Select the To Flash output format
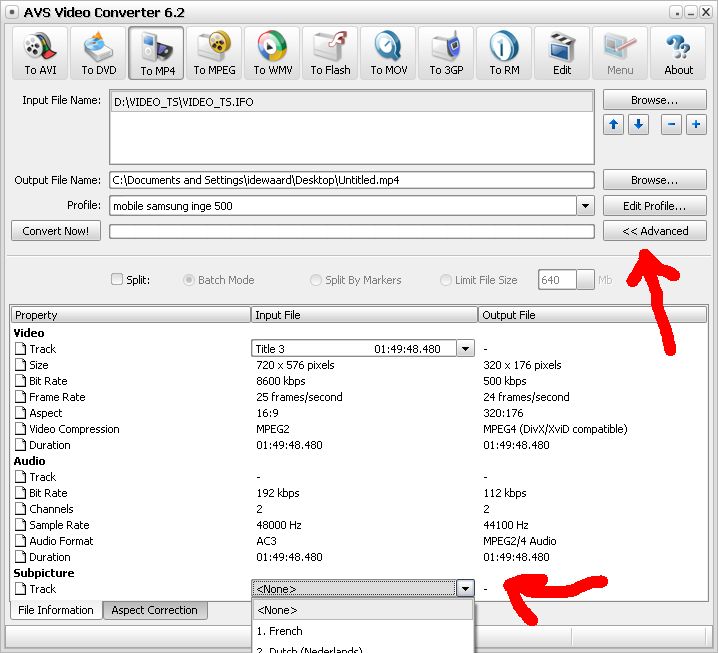718x653 pixels. tap(330, 53)
